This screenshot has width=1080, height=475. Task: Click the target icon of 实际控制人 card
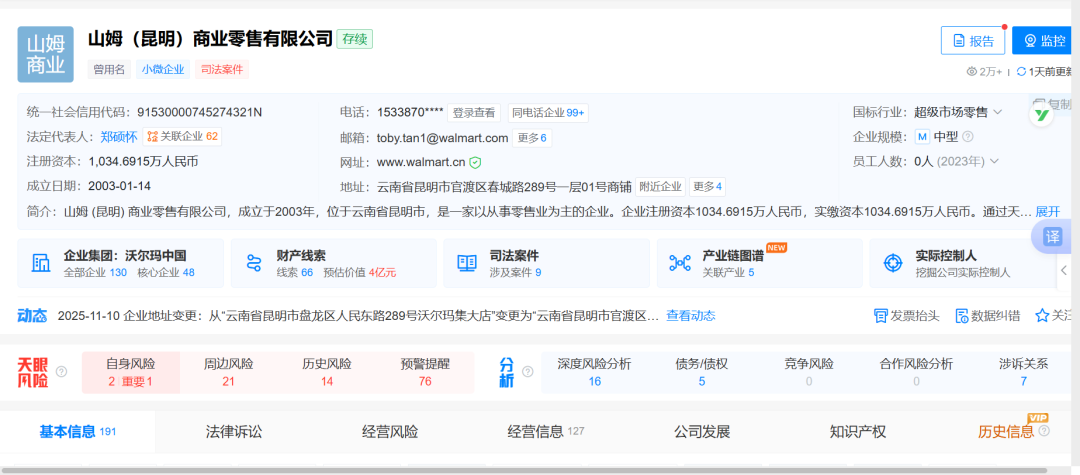893,263
